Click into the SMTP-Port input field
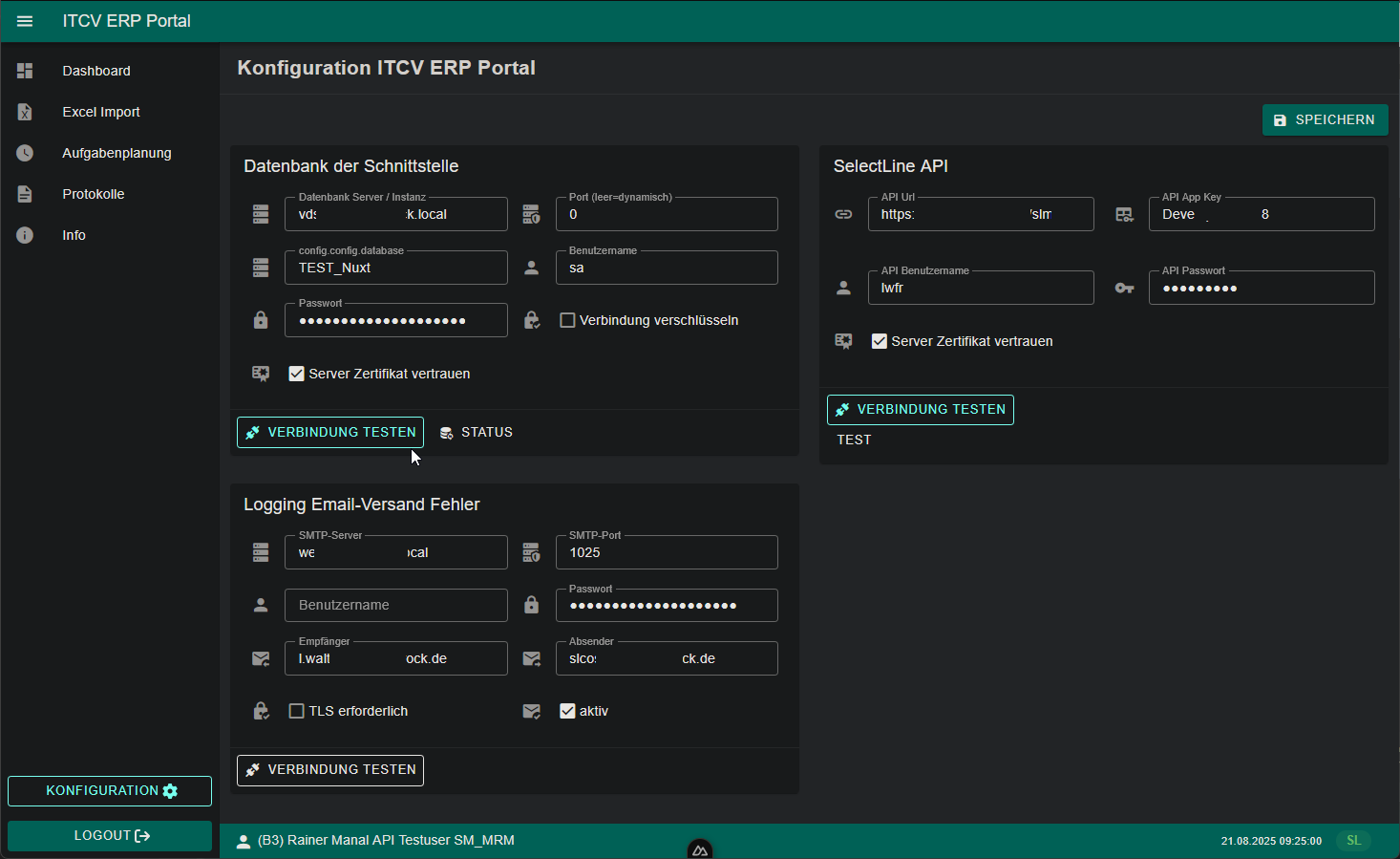 (666, 552)
